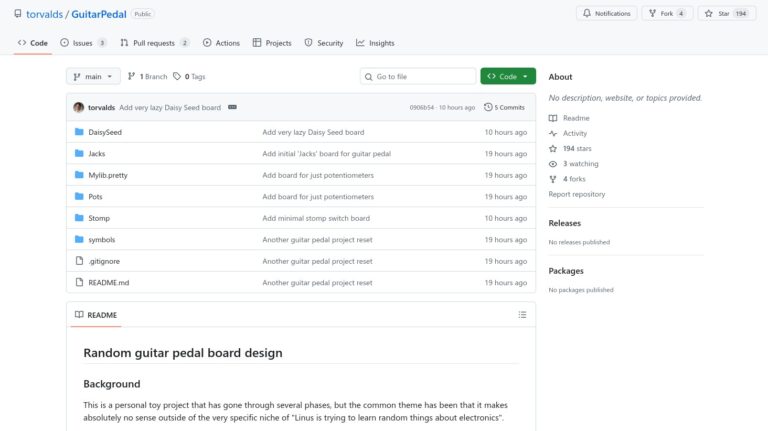Click the Activity link in About

(x=575, y=133)
